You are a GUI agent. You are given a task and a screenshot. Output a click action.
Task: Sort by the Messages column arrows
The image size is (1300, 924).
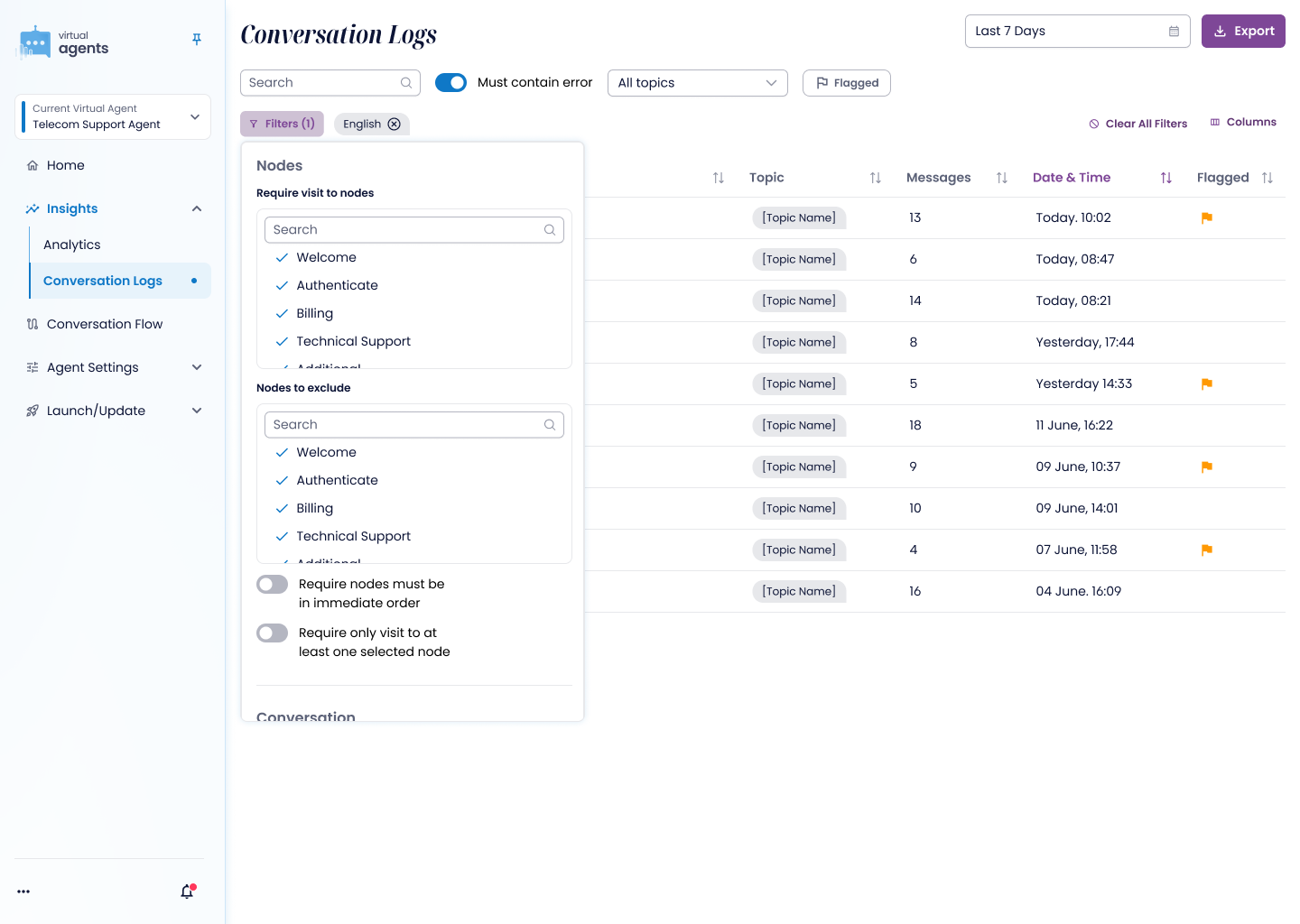pos(1001,178)
